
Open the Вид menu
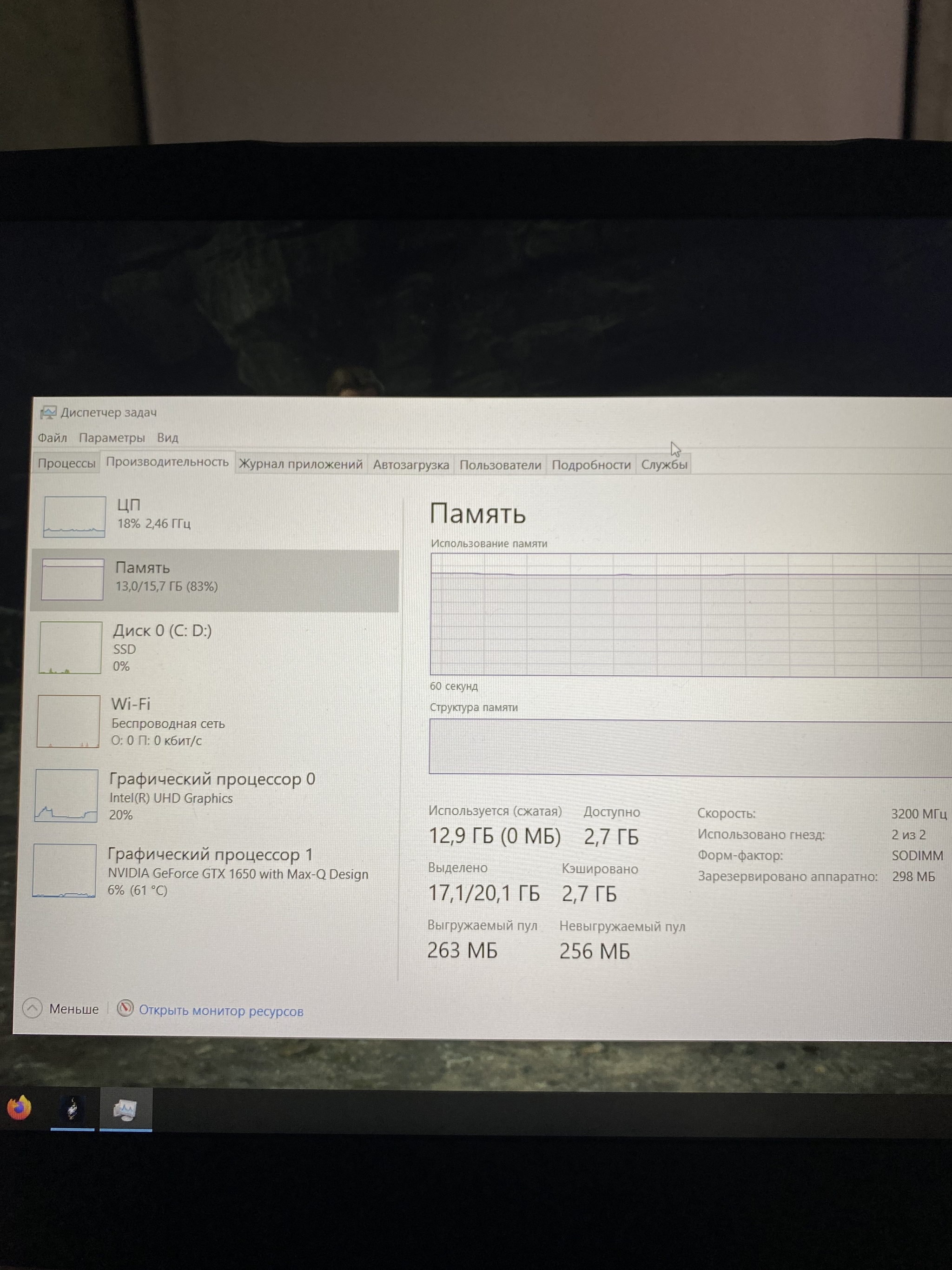(x=167, y=438)
